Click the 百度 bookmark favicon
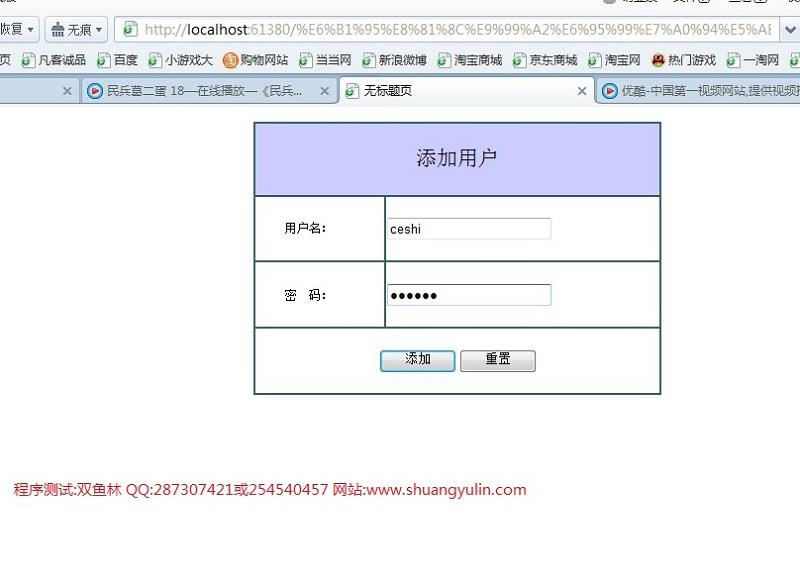This screenshot has width=800, height=580. point(103,61)
